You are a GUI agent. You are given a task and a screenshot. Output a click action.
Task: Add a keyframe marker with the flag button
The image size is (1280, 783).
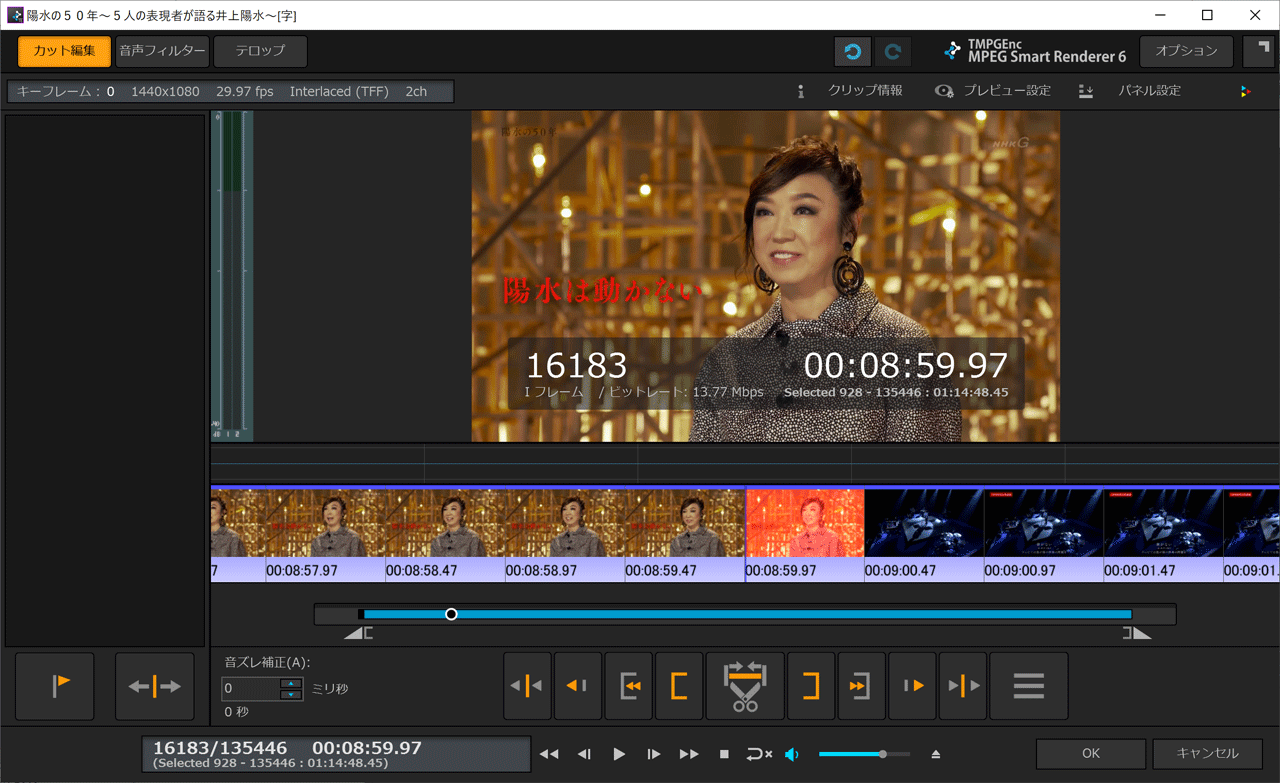[55, 686]
